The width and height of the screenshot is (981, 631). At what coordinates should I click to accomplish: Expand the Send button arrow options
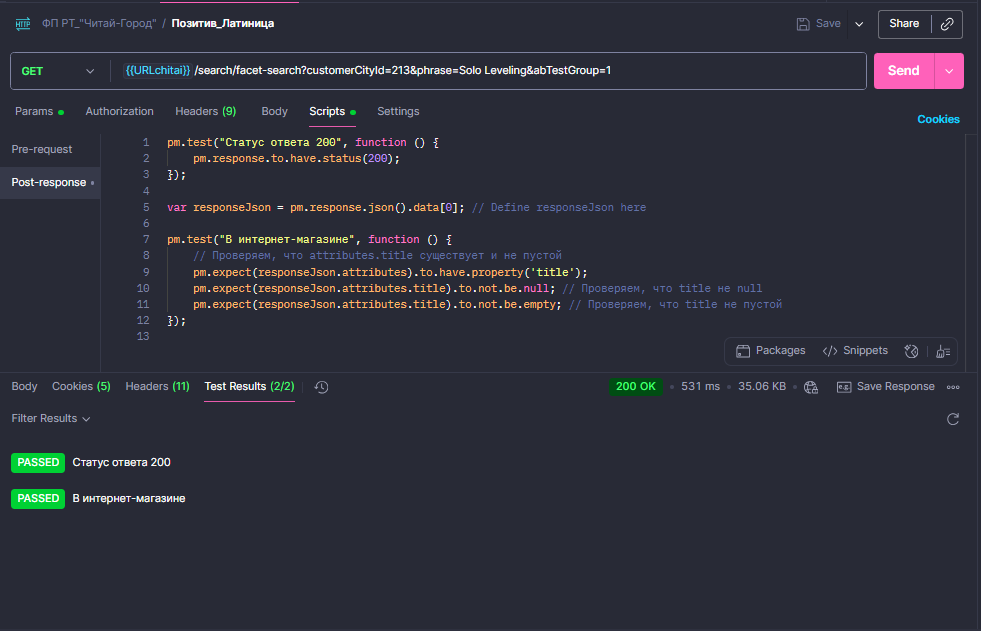point(949,71)
